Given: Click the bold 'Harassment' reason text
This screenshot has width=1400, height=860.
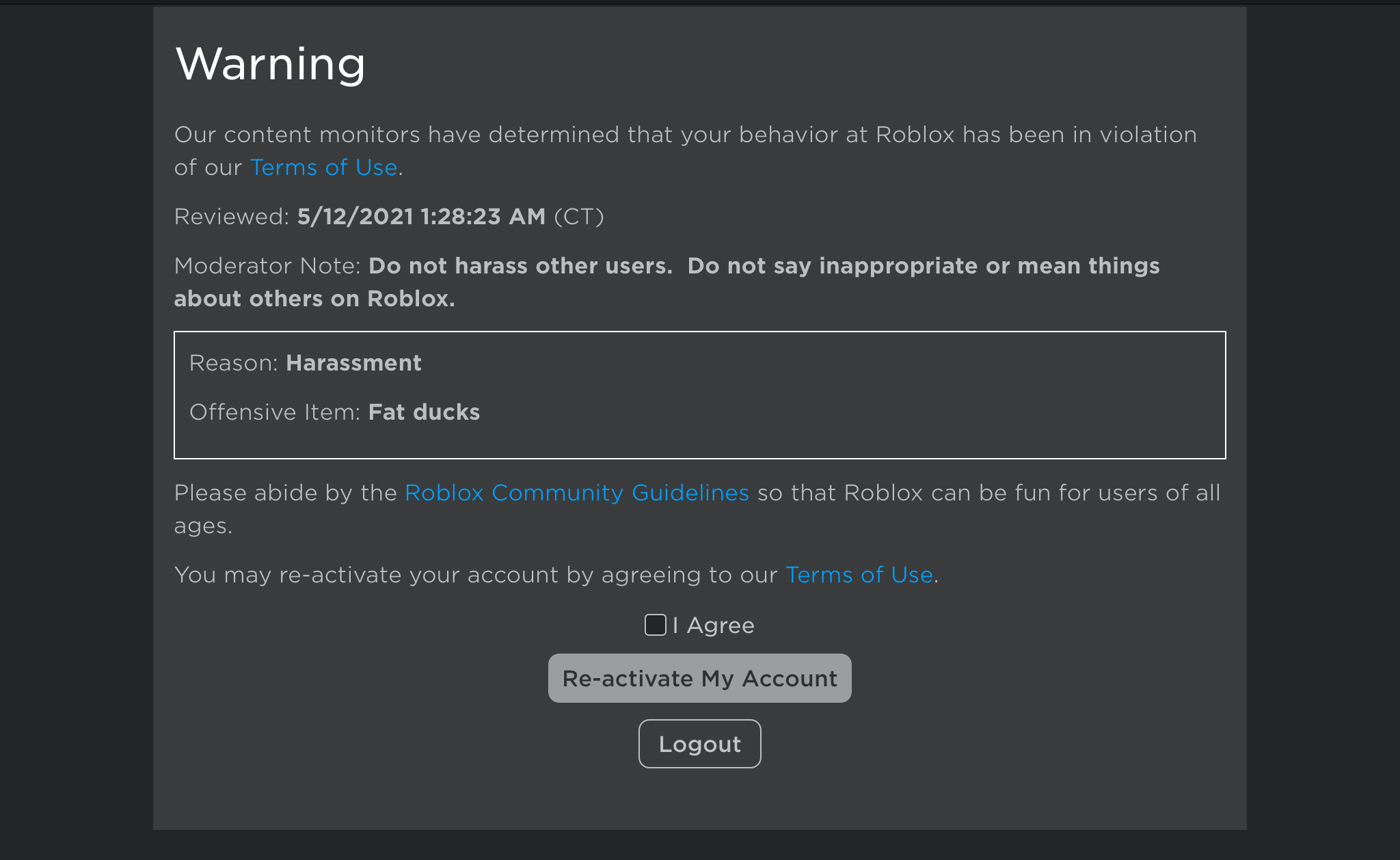Looking at the screenshot, I should (x=353, y=363).
